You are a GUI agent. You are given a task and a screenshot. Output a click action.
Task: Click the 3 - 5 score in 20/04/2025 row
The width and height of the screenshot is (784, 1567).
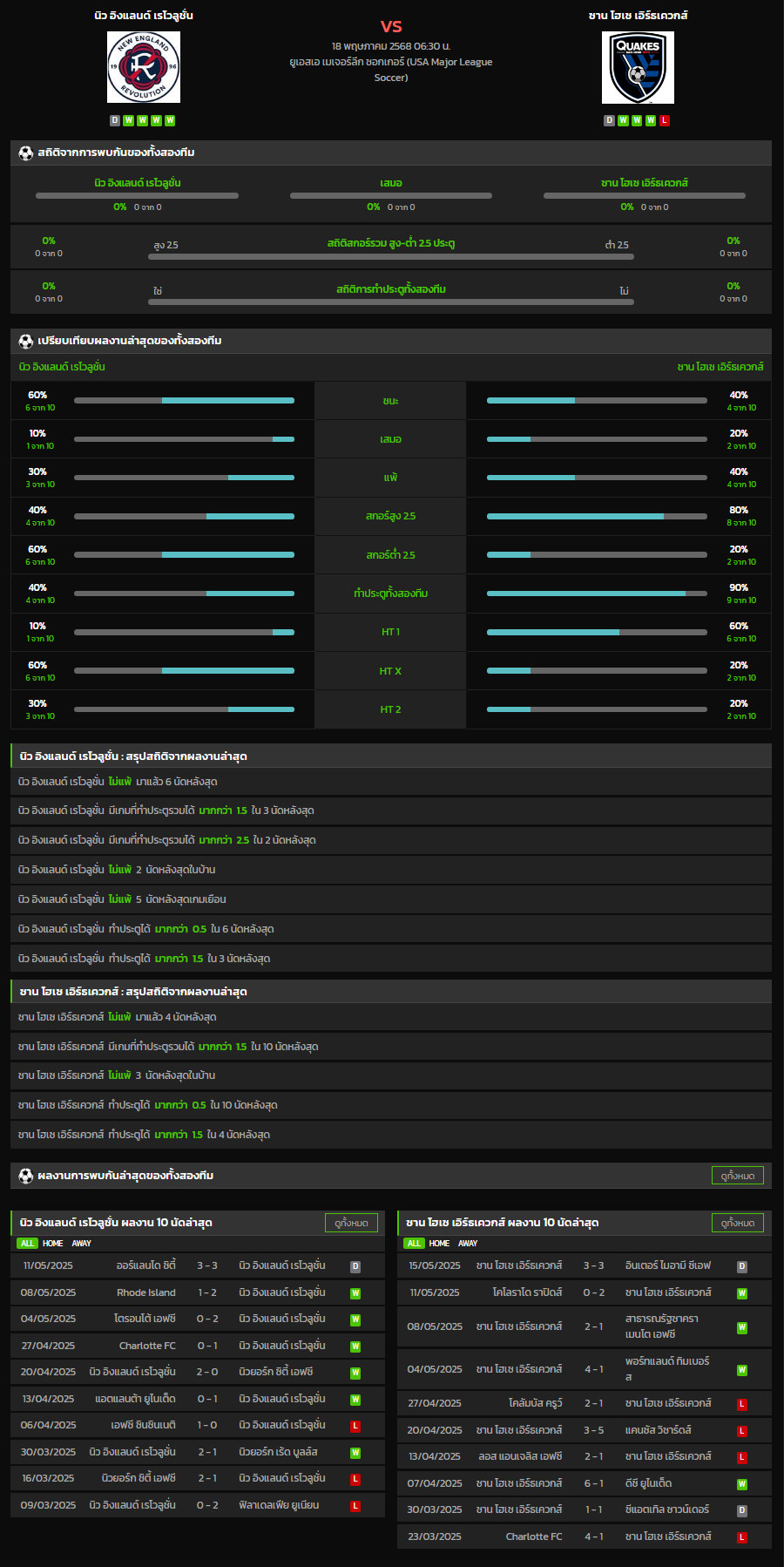[593, 1430]
